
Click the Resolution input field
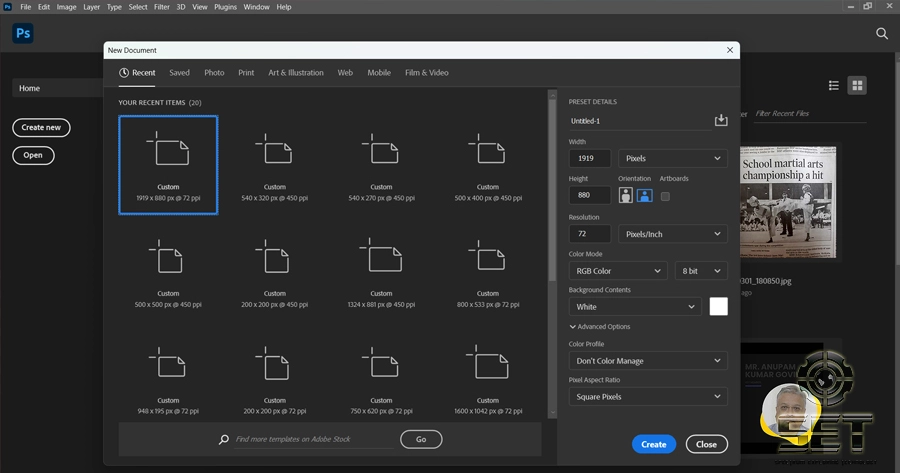[x=589, y=234]
